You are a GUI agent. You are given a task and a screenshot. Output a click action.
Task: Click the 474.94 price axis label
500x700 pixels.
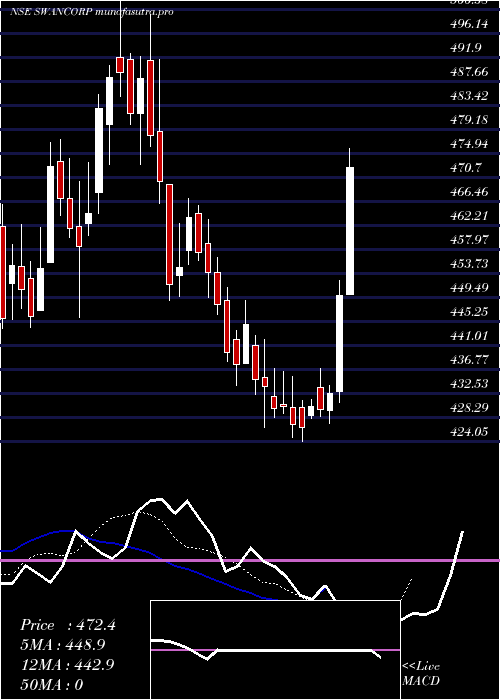469,144
